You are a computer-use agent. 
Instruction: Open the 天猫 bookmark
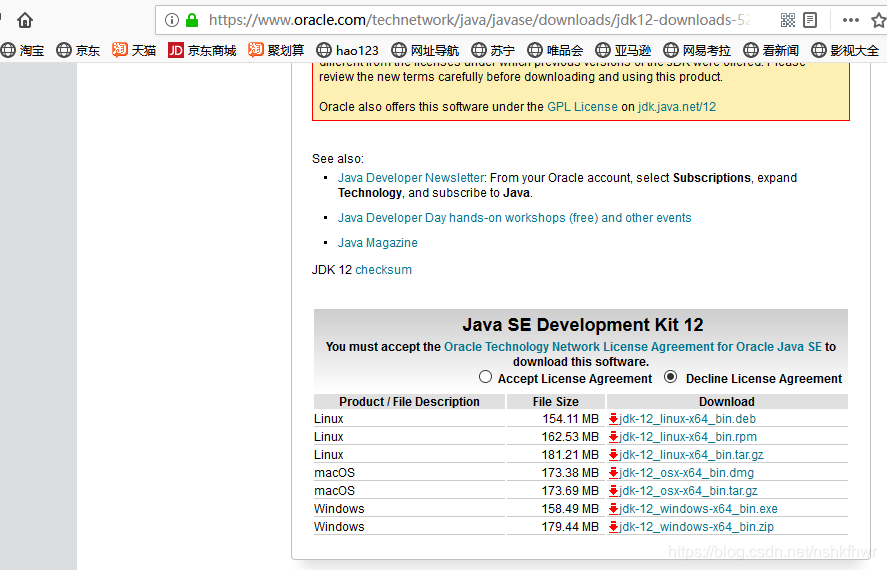pos(134,50)
